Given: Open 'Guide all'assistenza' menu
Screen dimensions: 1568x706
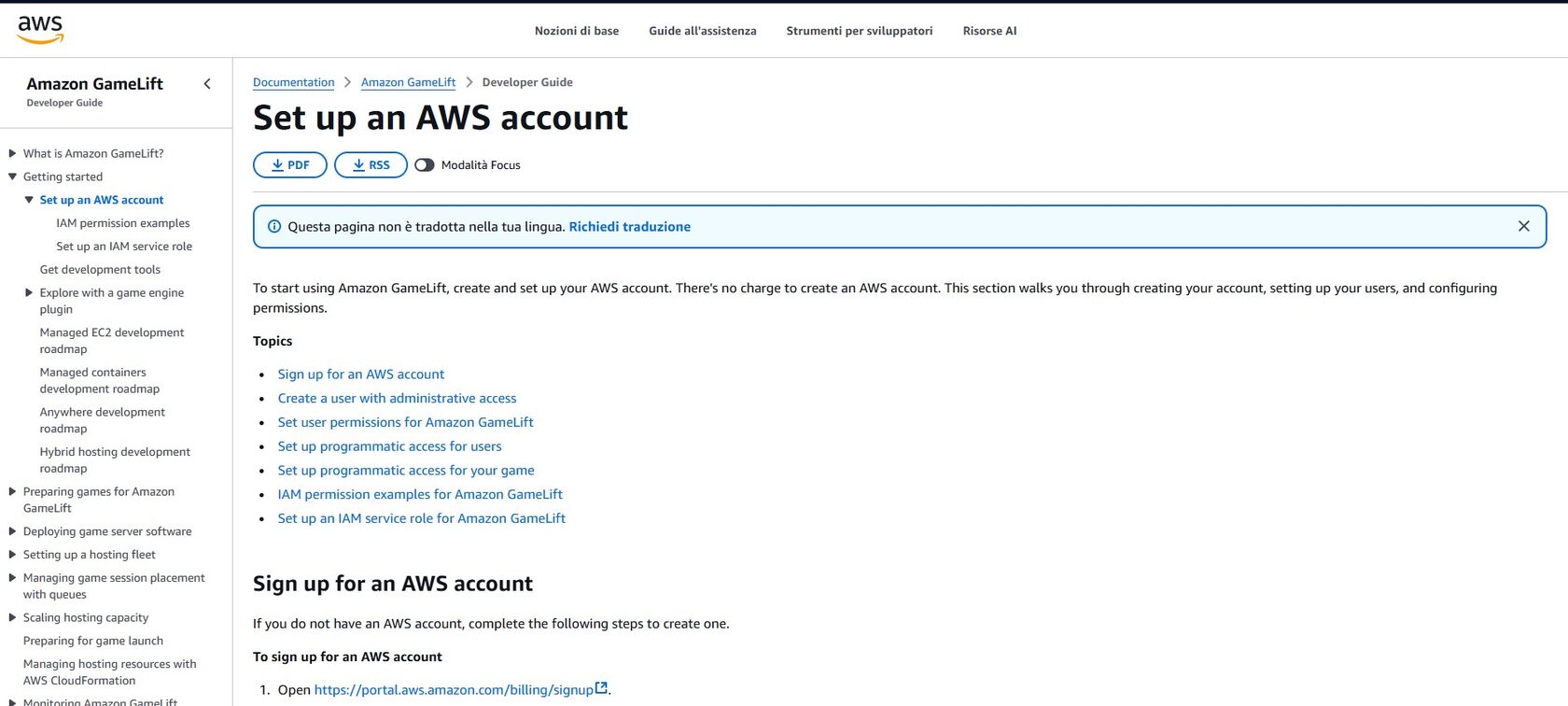Looking at the screenshot, I should point(703,31).
